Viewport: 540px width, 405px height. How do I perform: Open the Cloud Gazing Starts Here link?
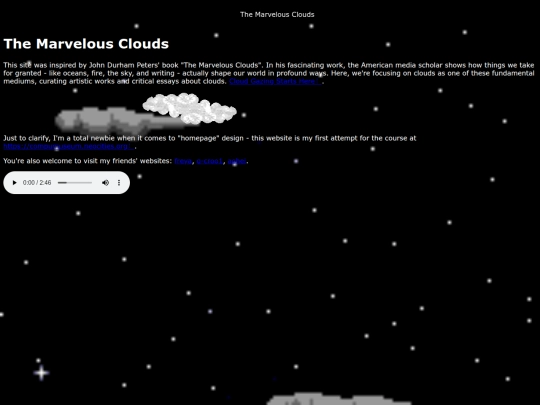click(x=276, y=82)
